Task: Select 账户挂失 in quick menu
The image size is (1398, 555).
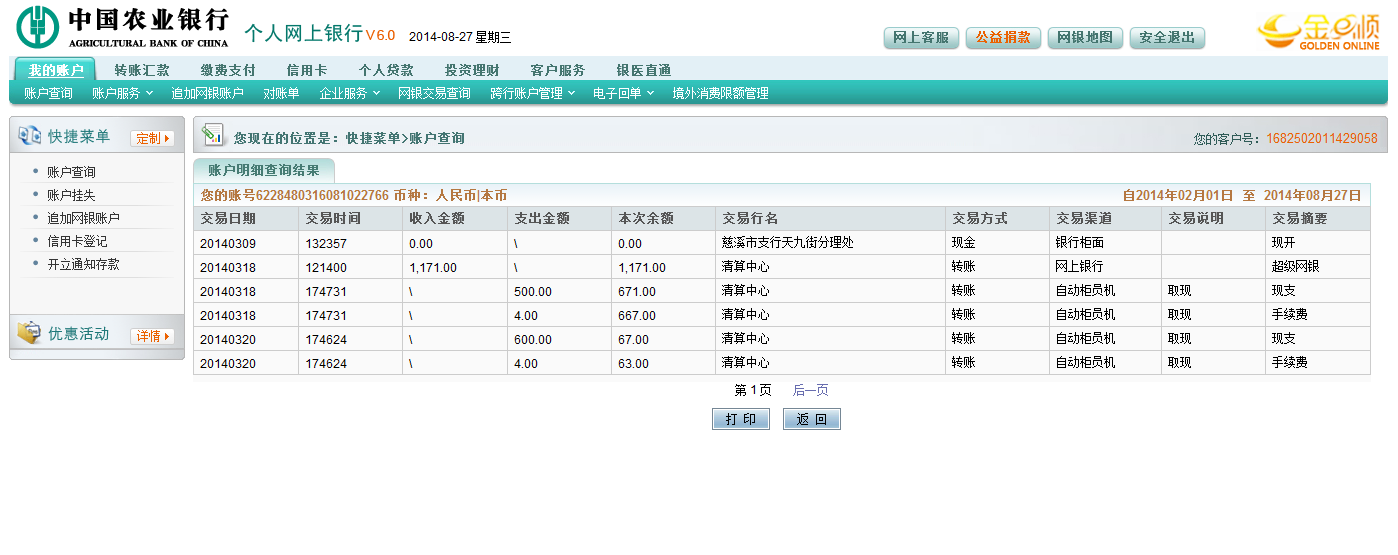Action: 71,195
